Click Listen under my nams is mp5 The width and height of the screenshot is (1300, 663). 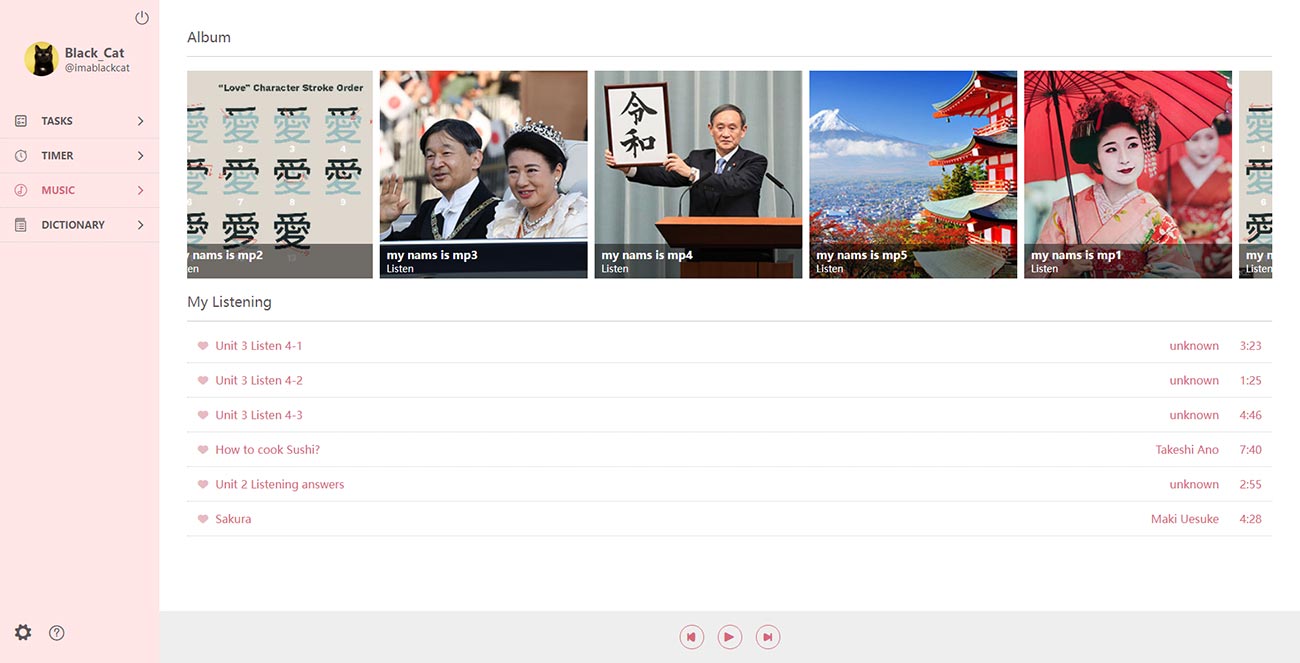830,269
